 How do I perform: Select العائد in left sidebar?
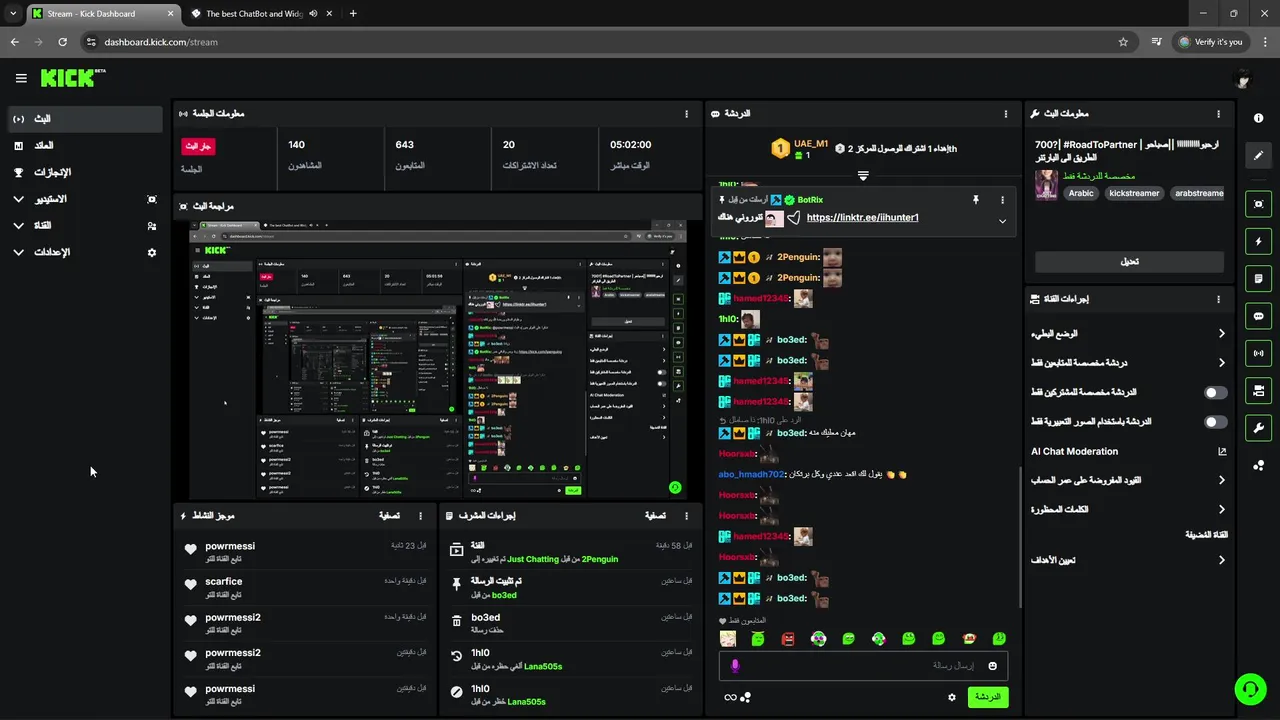pos(85,146)
